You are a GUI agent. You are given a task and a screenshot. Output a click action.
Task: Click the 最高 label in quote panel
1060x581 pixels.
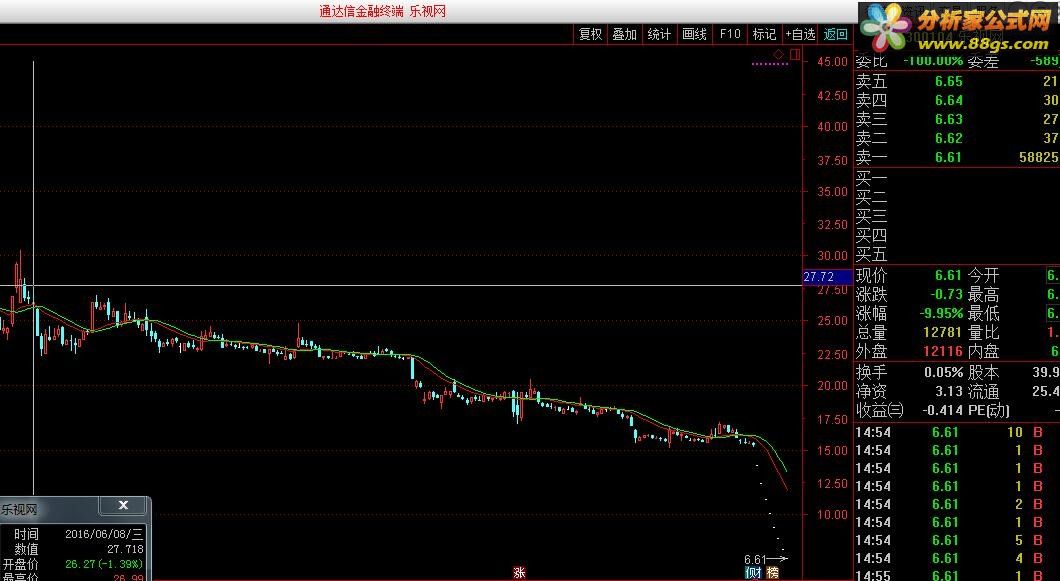(x=984, y=294)
